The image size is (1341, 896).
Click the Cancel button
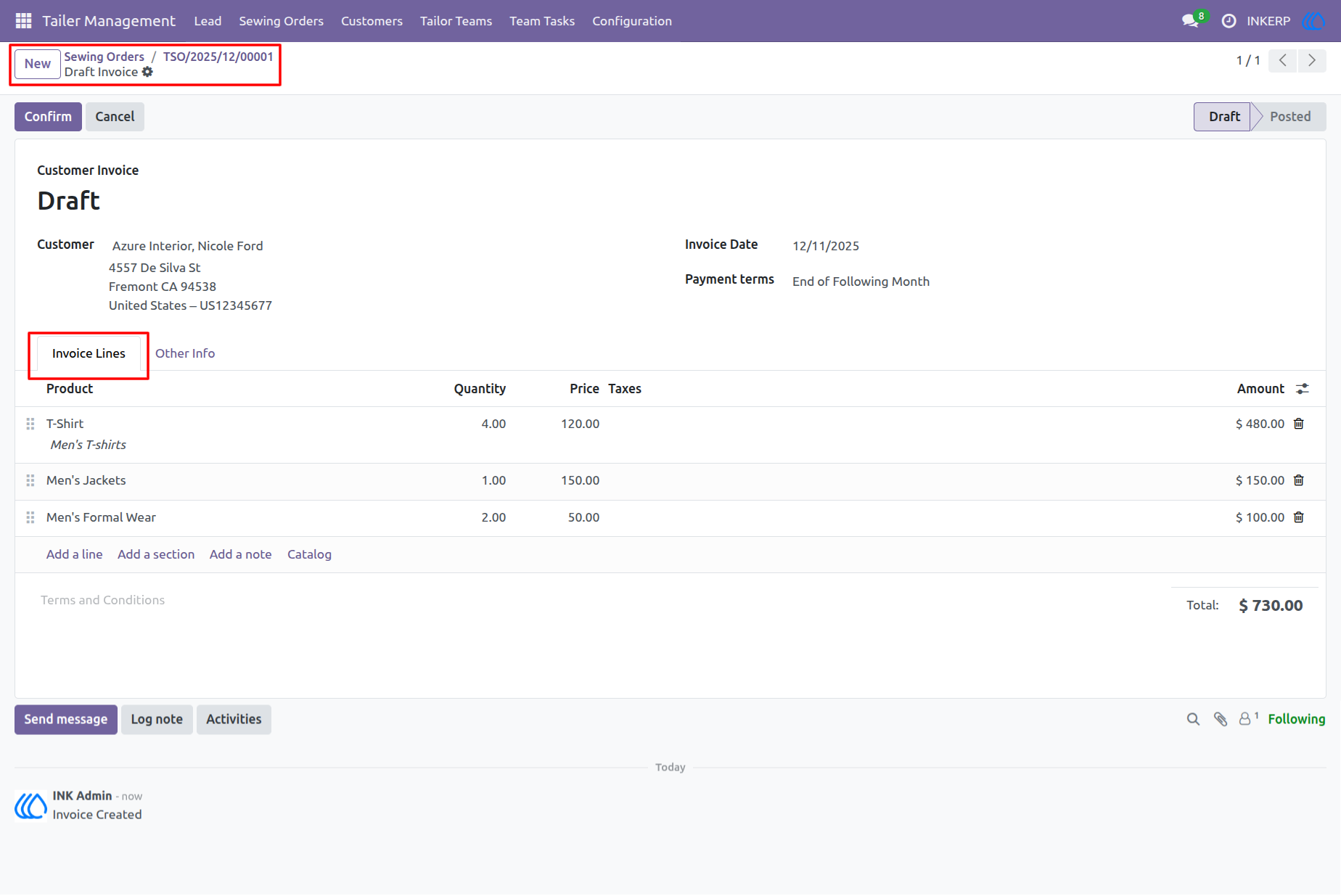coord(115,117)
